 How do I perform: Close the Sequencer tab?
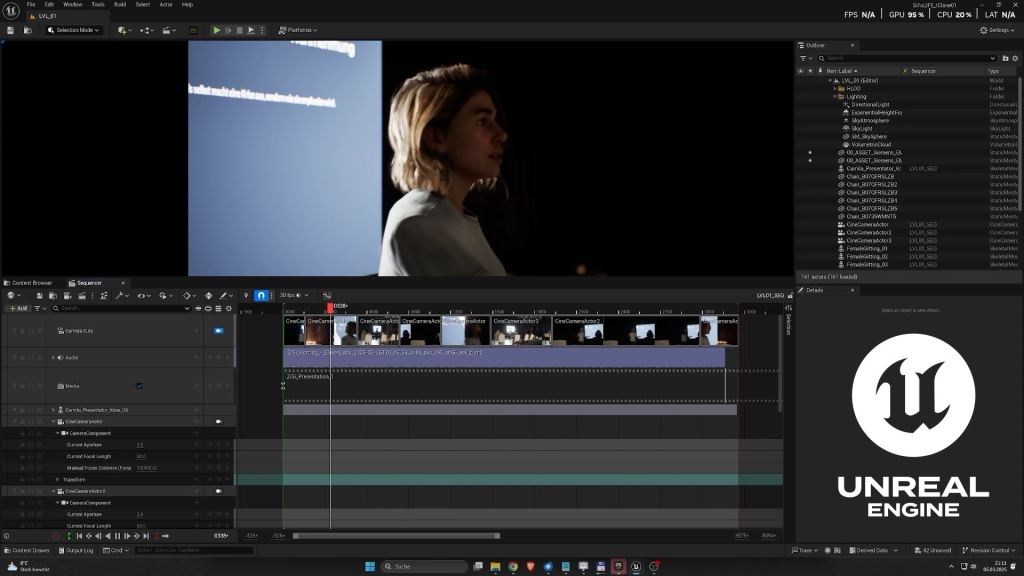coord(123,283)
